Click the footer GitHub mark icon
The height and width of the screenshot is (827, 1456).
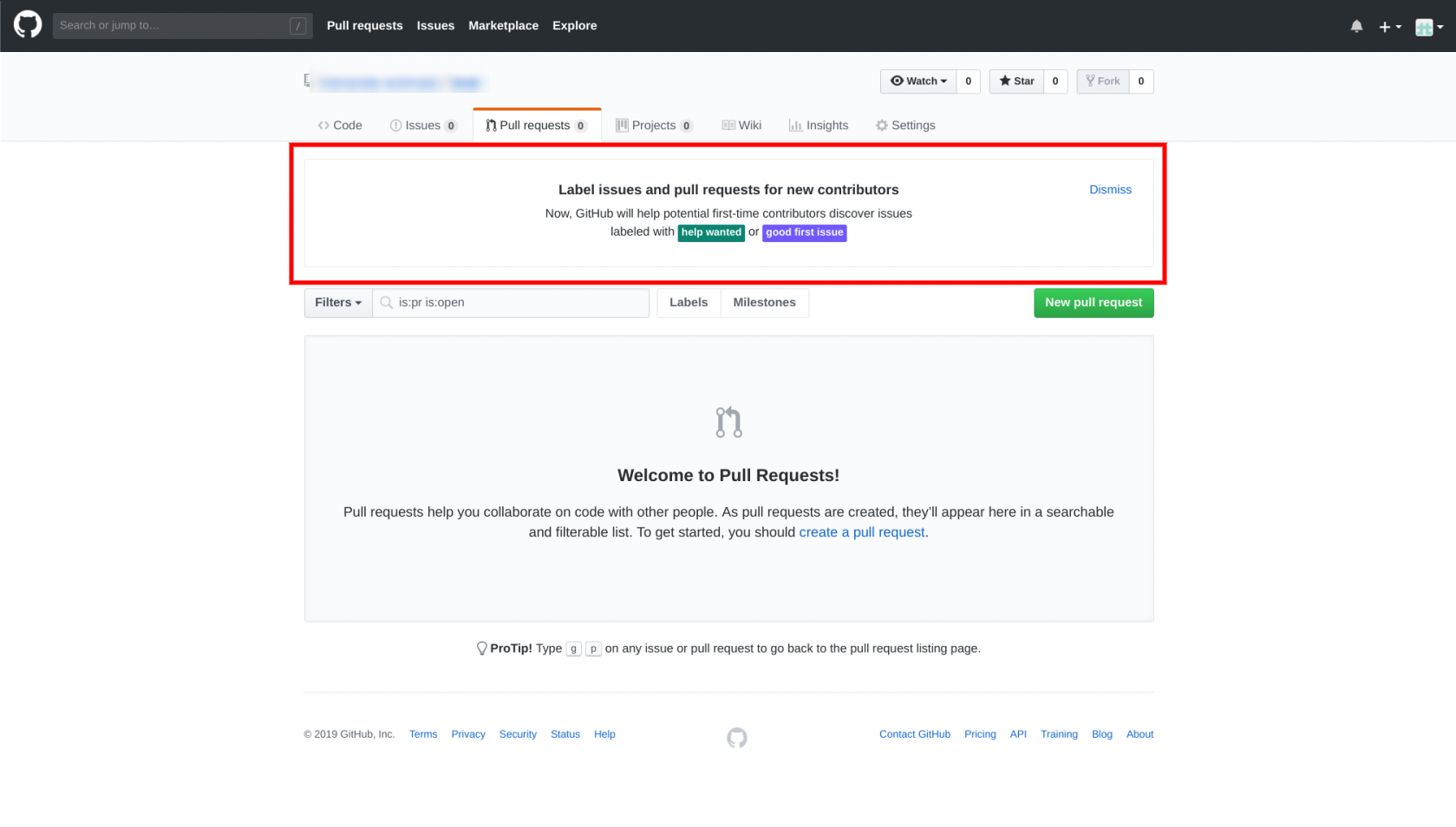point(737,738)
